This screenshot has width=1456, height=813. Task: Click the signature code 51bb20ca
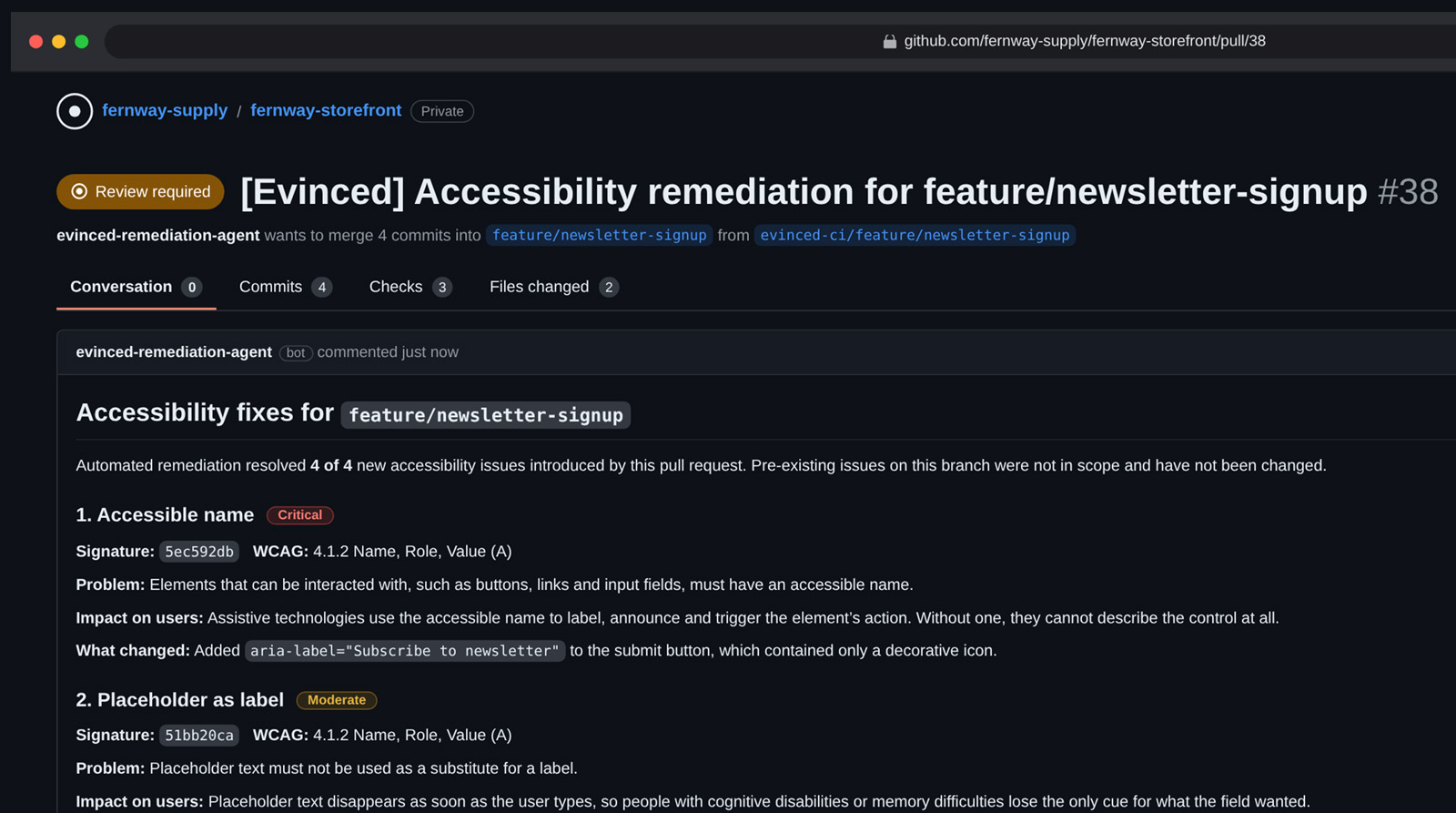(199, 736)
